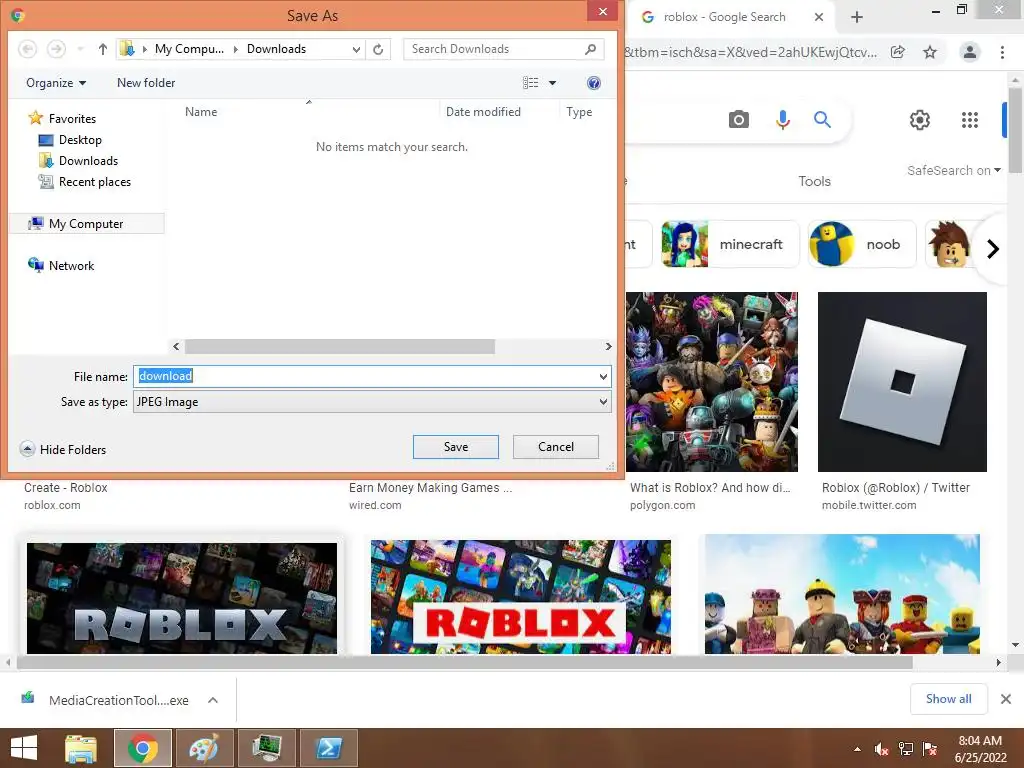Click Show all downloads button
Viewport: 1024px width, 768px height.
tap(948, 699)
